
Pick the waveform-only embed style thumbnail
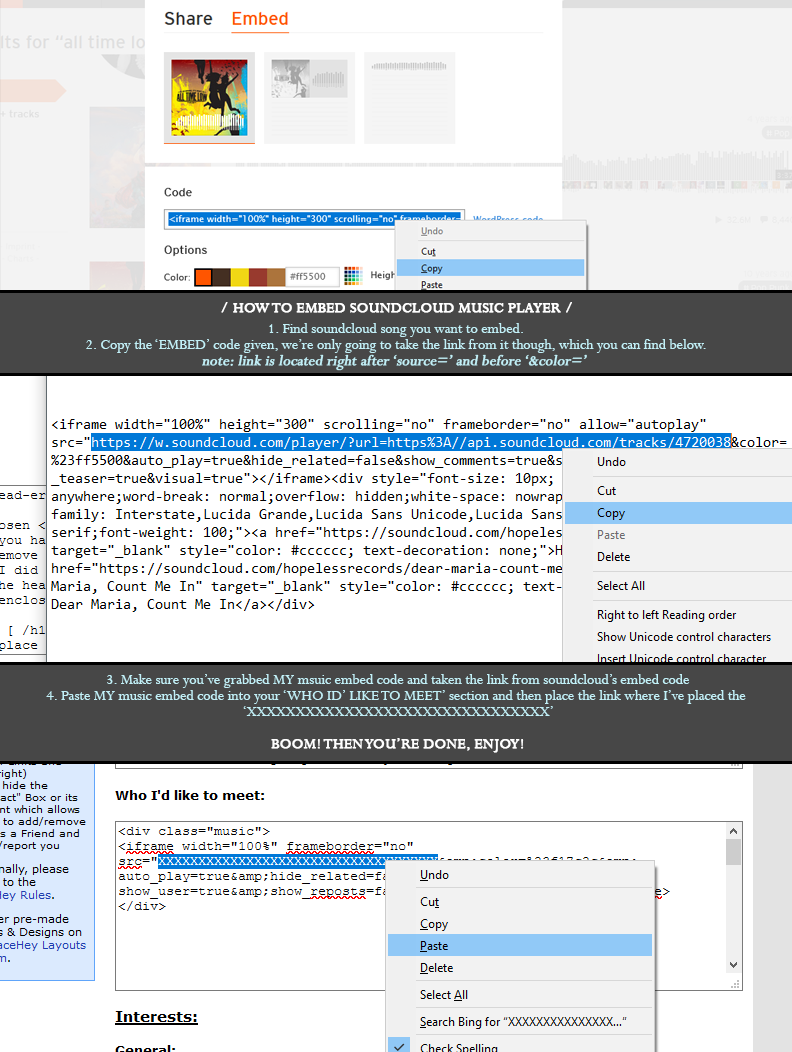409,98
